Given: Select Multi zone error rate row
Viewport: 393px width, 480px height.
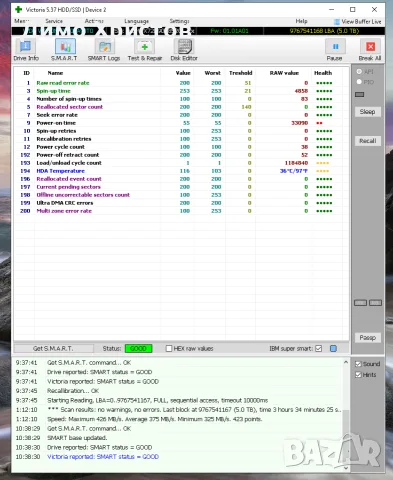Looking at the screenshot, I should 181,211.
